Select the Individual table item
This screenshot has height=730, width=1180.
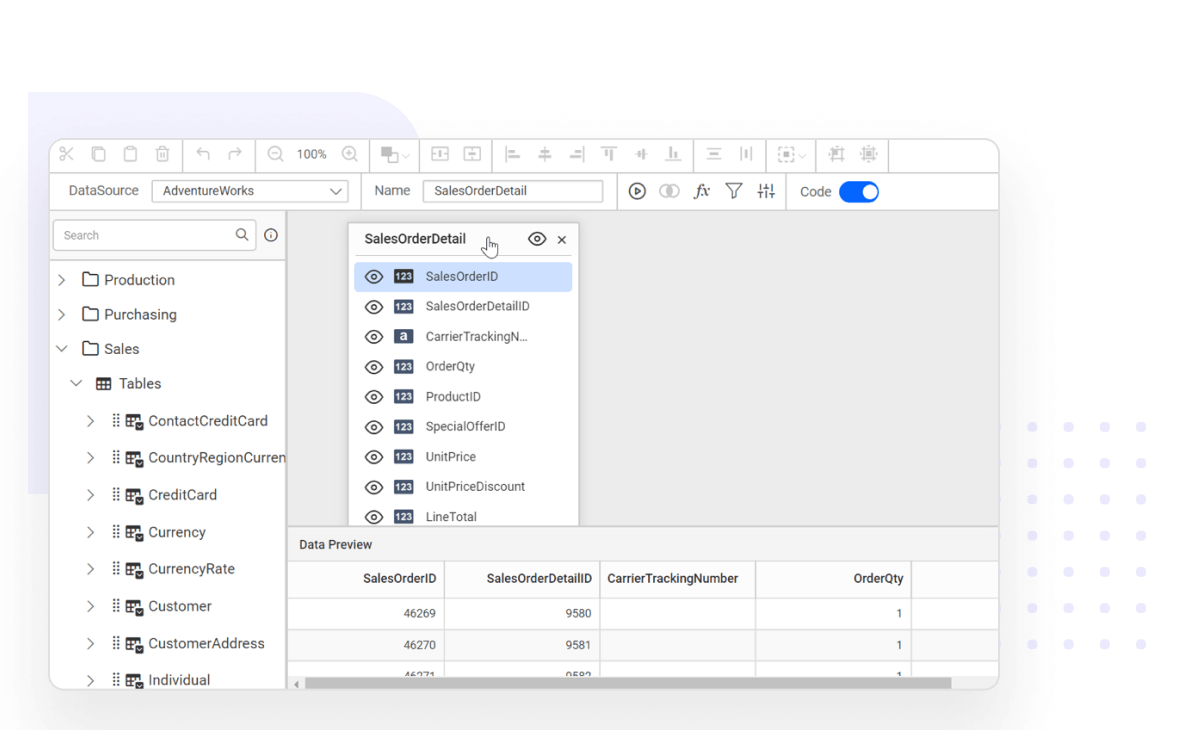(179, 680)
